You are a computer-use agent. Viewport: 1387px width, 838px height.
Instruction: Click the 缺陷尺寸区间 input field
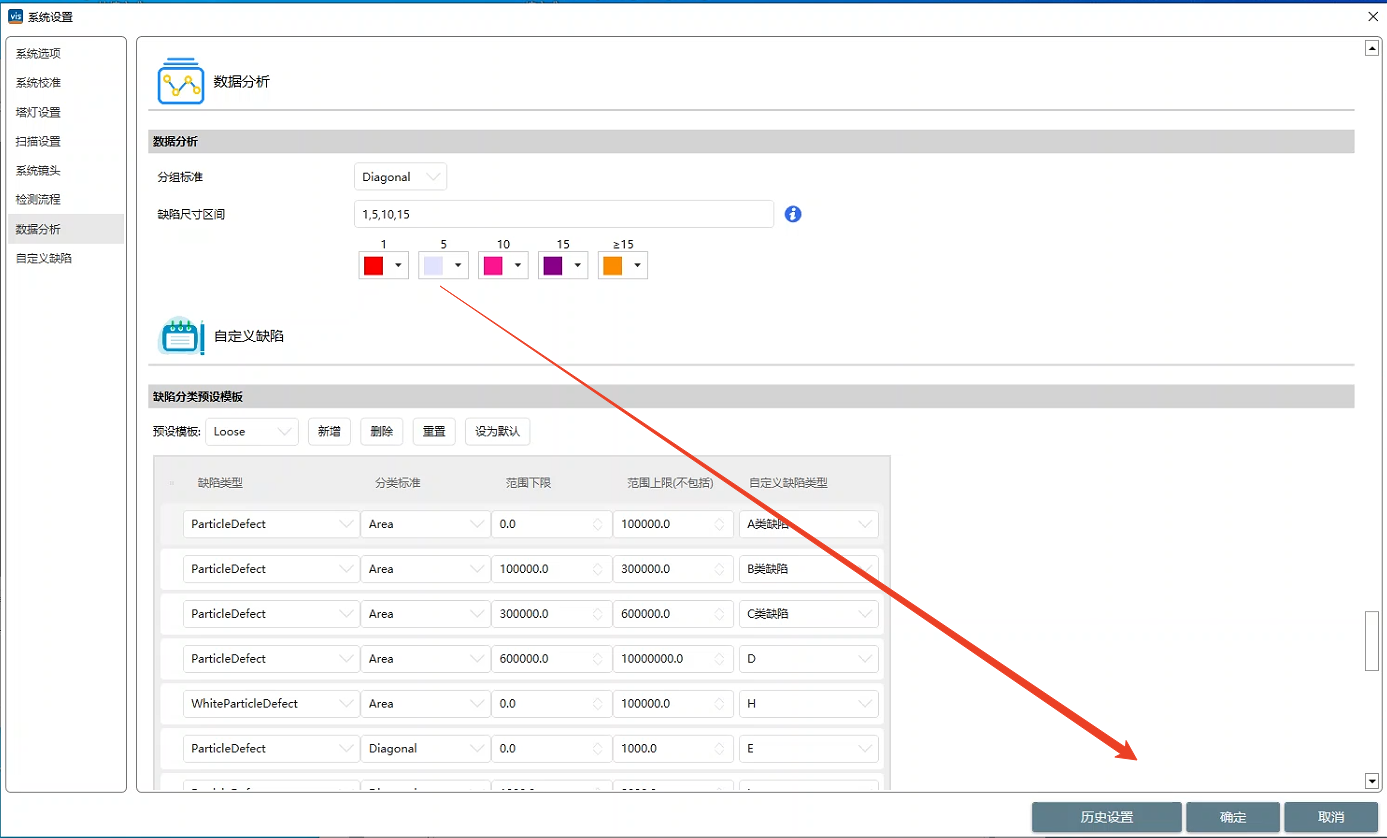pyautogui.click(x=563, y=214)
